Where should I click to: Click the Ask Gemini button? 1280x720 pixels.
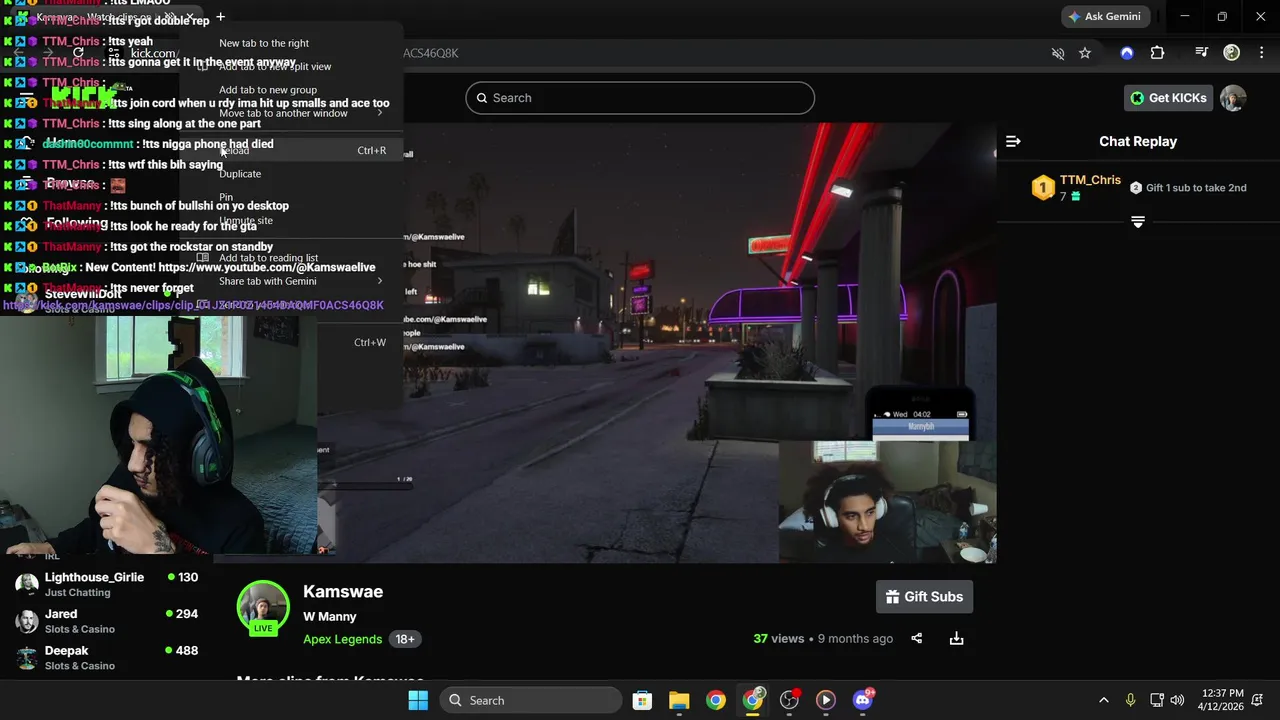click(x=1105, y=17)
